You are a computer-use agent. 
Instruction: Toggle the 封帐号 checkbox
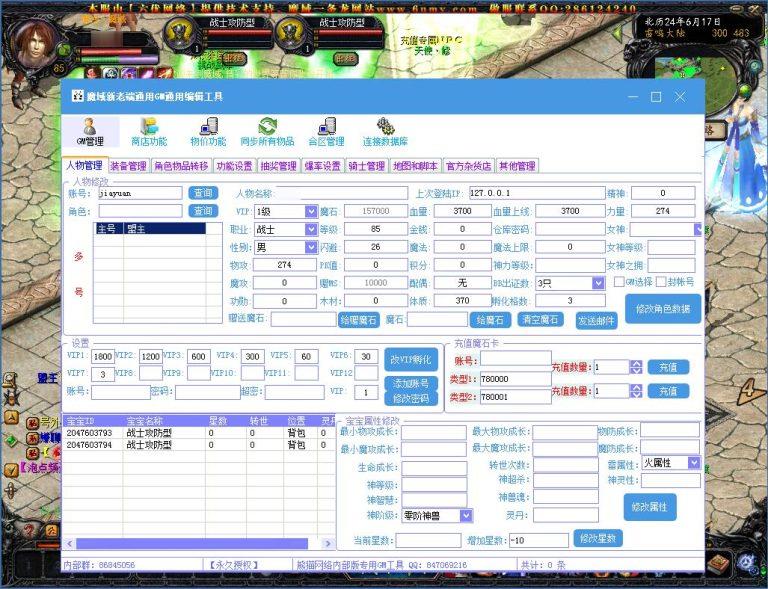click(661, 283)
